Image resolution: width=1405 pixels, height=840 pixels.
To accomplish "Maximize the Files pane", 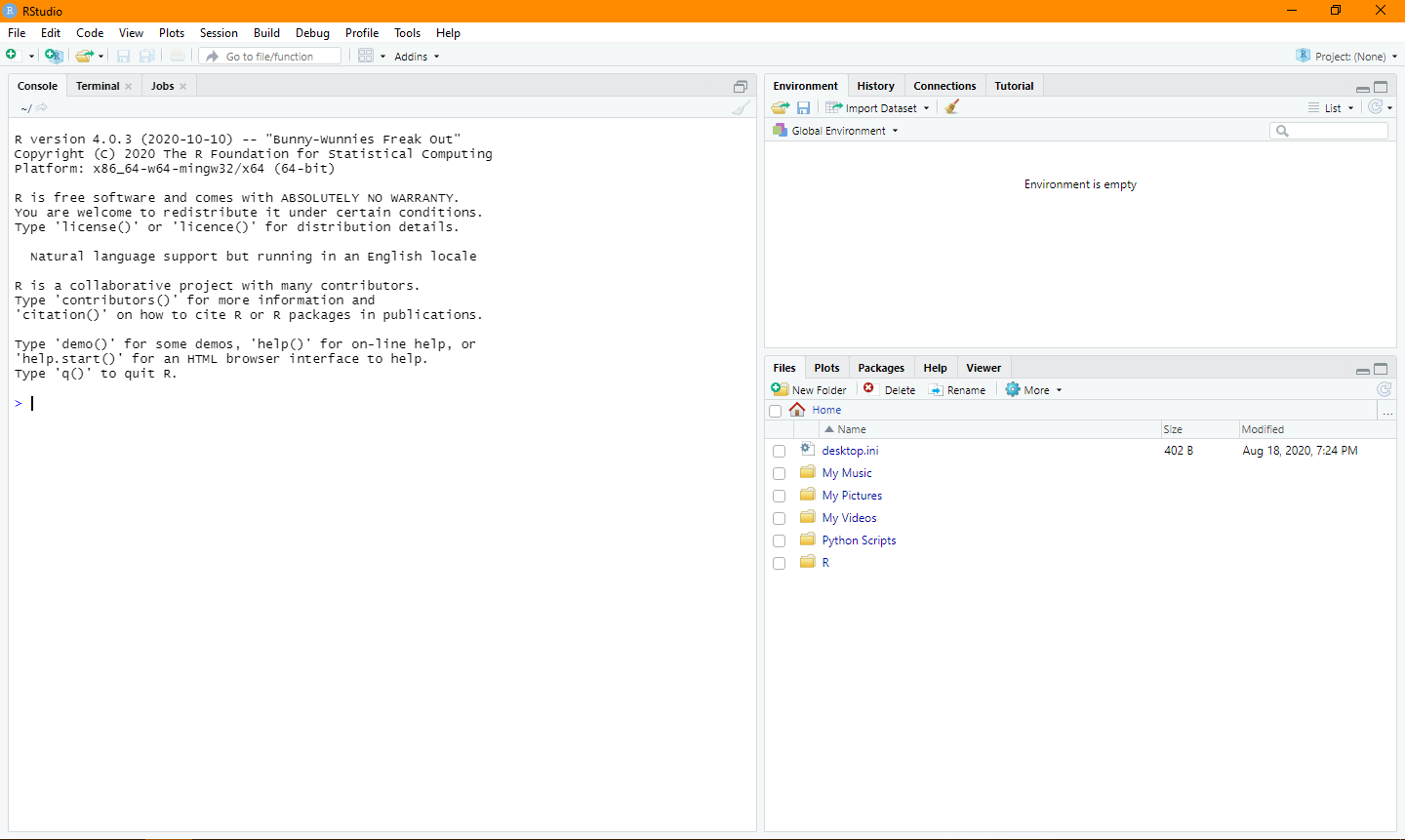I will [x=1381, y=369].
